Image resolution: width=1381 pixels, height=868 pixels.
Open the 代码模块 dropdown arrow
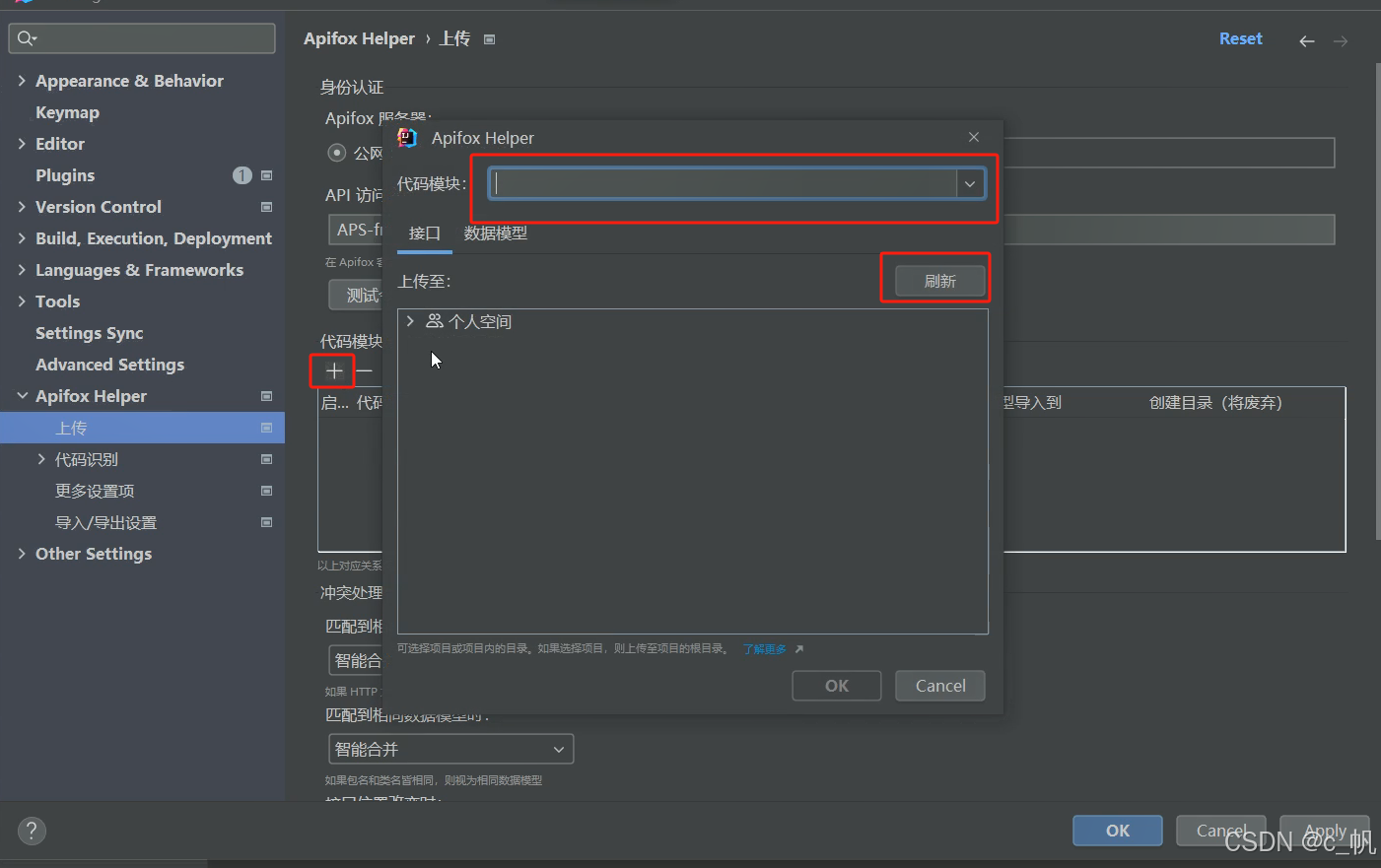pos(970,183)
